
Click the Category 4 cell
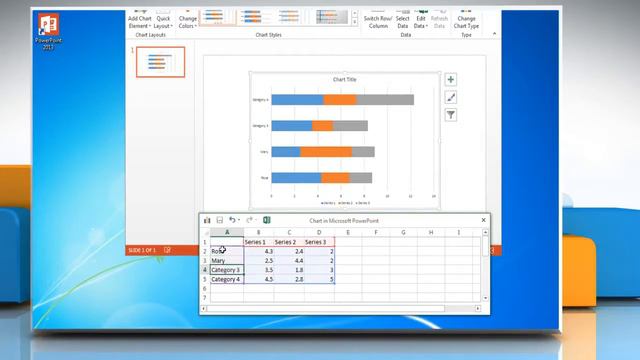click(227, 280)
